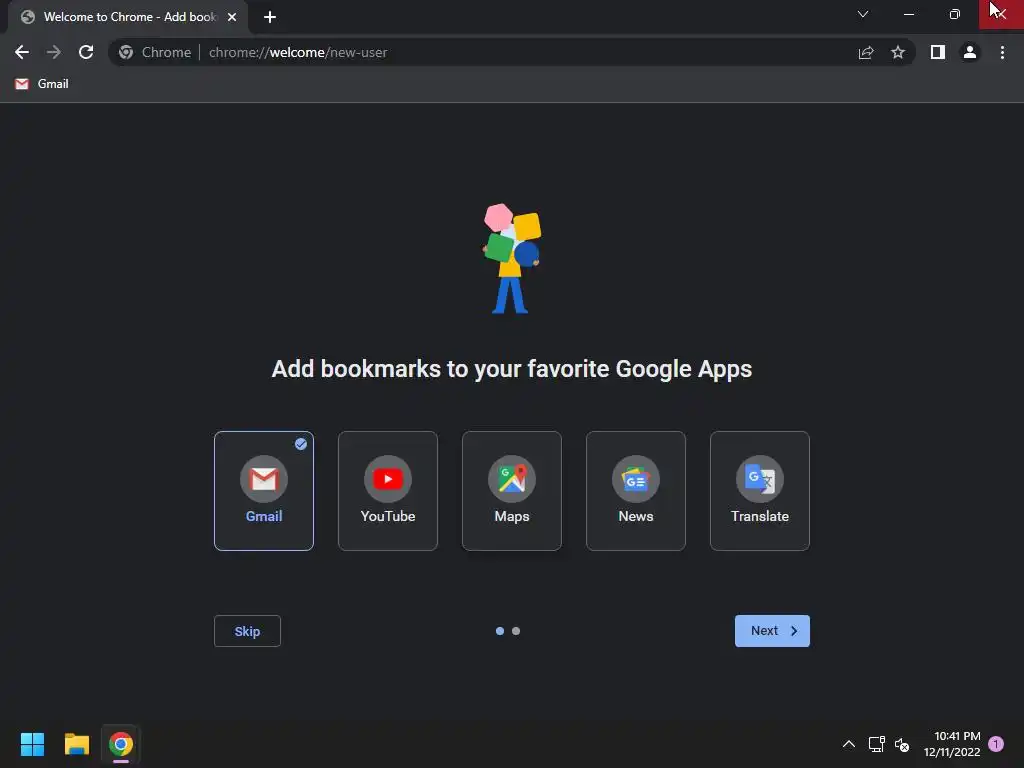Click the second page indicator dot

(x=516, y=631)
